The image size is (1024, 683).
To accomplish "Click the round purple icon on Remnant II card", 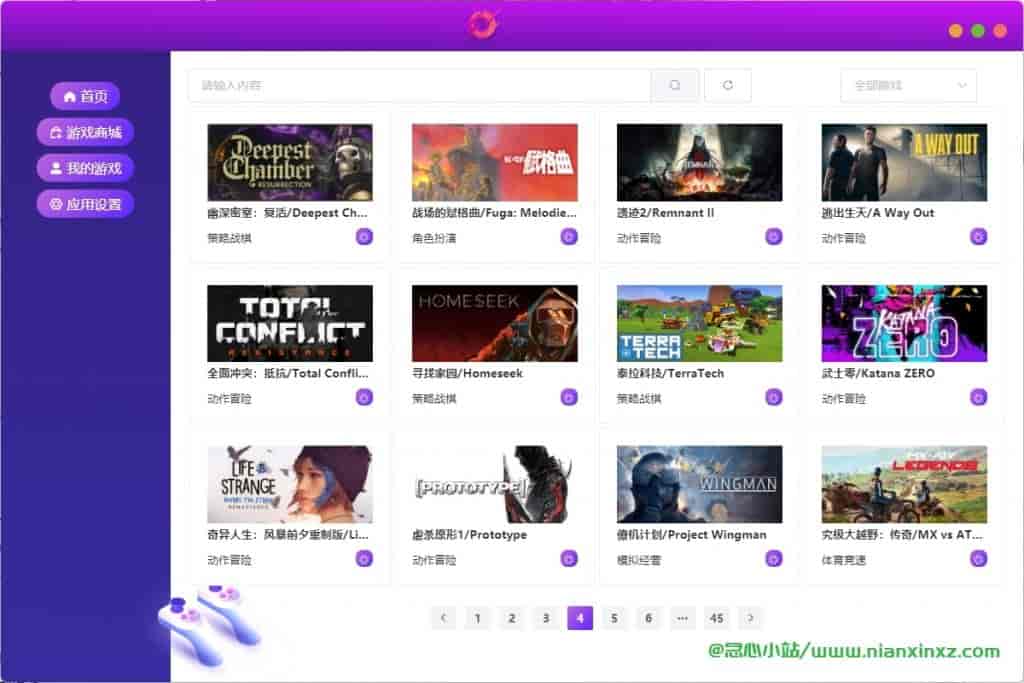I will tap(774, 236).
